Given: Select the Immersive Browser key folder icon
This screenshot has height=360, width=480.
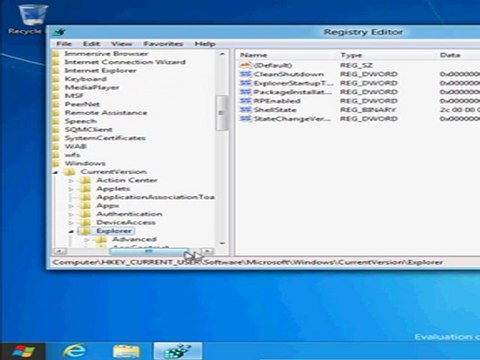Looking at the screenshot, I should pyautogui.click(x=56, y=54).
